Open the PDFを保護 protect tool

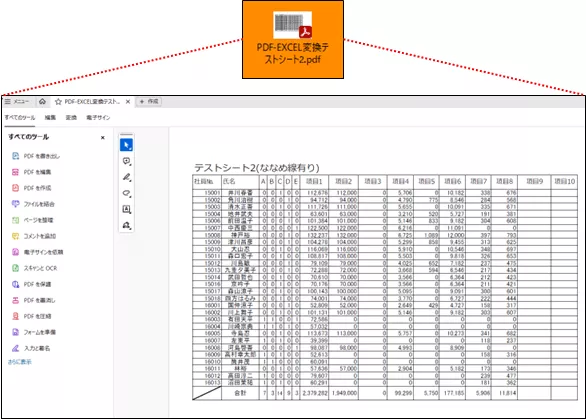(32, 284)
